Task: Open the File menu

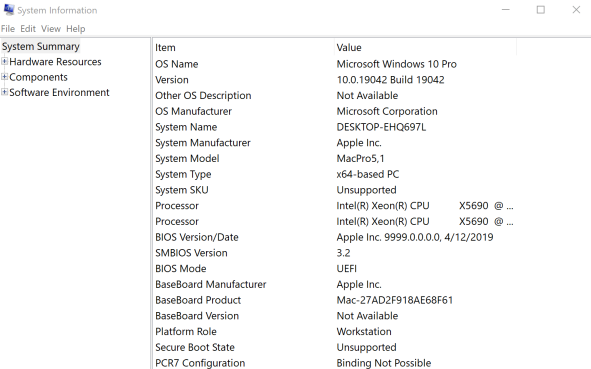Action: tap(8, 29)
